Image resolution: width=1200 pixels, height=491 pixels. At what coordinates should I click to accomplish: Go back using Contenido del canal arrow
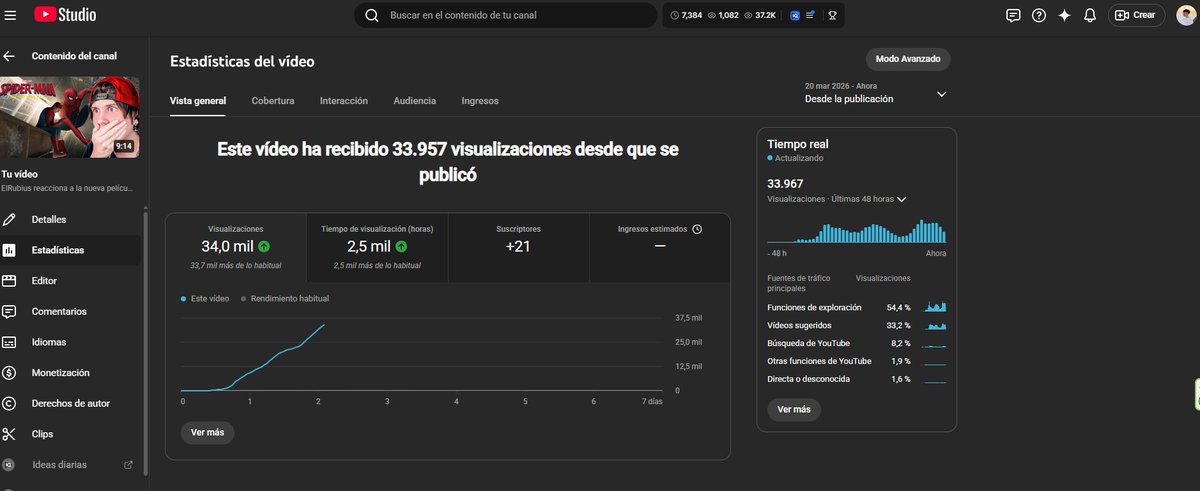click(10, 57)
